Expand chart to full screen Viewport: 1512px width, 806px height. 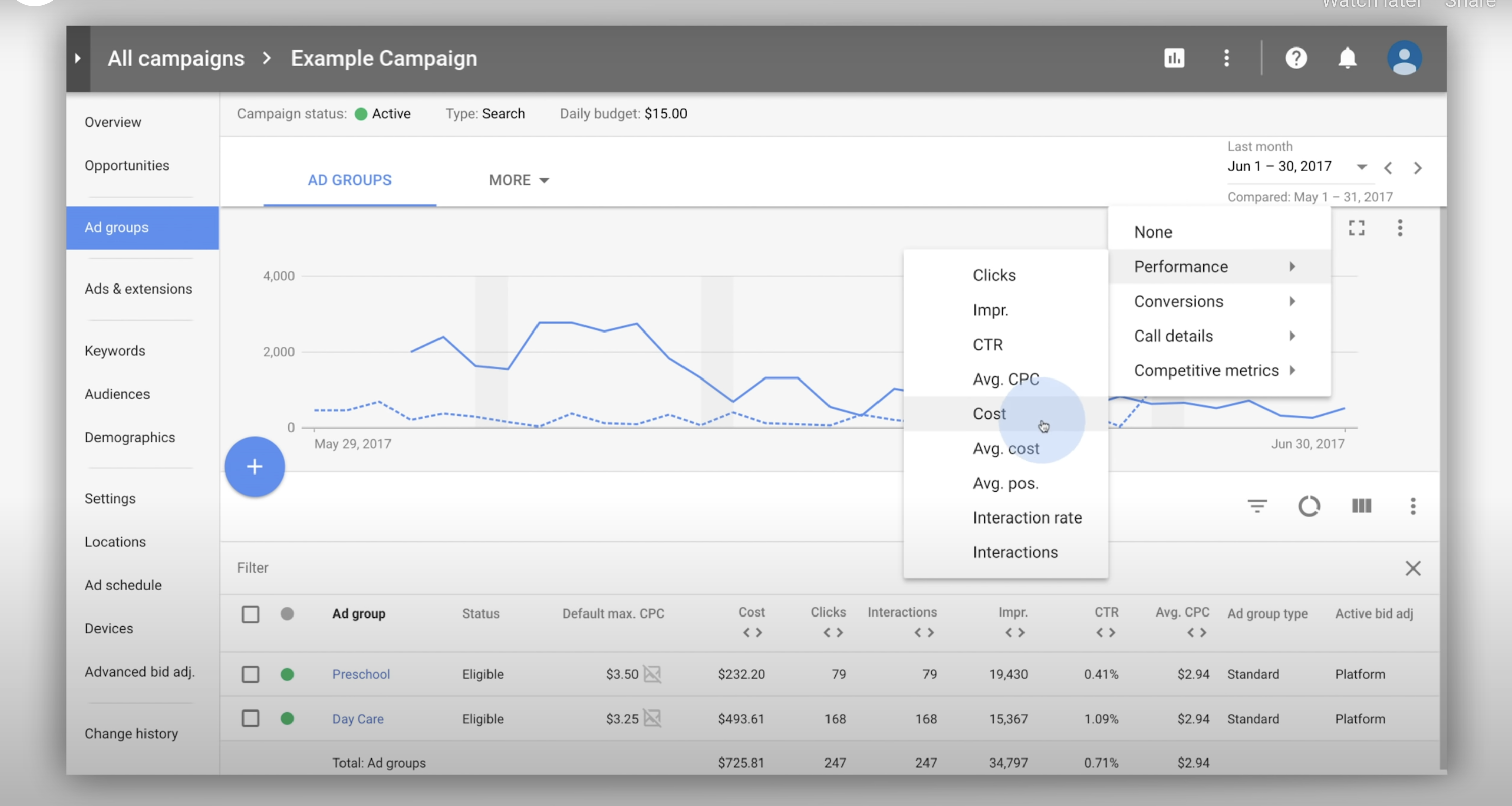1356,228
